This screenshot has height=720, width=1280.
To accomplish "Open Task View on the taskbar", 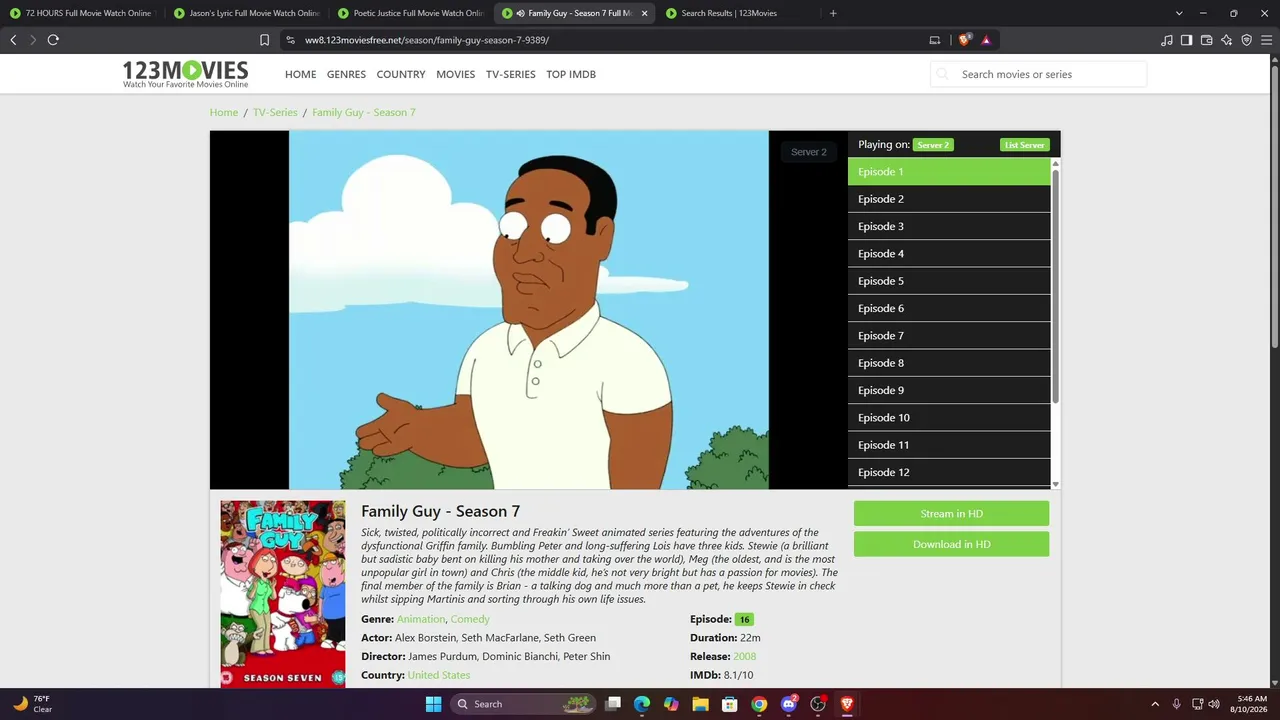I will click(613, 704).
